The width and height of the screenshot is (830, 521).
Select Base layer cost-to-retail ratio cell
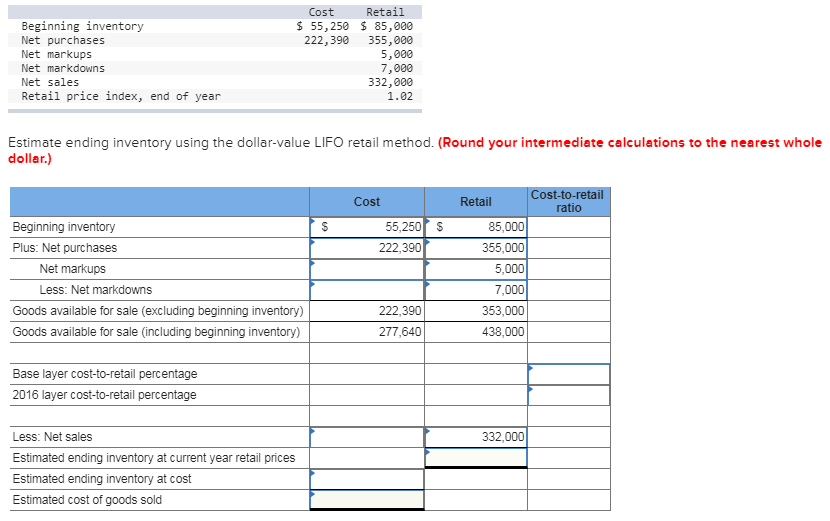click(569, 374)
